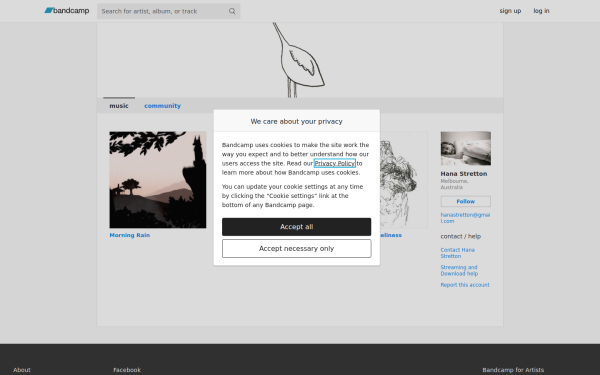This screenshot has height=375, width=600.
Task: Click Report this account
Action: (x=465, y=285)
